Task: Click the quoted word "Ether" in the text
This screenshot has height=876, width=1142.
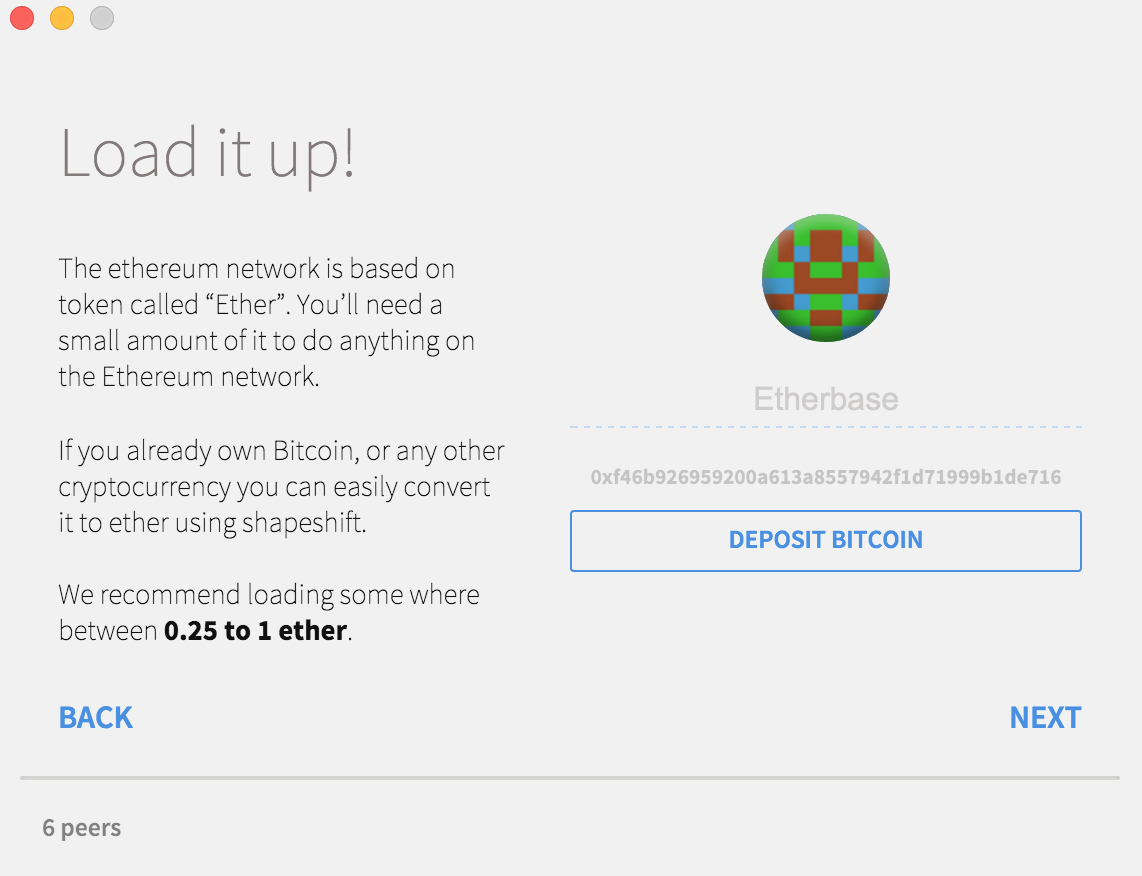Action: click(248, 304)
